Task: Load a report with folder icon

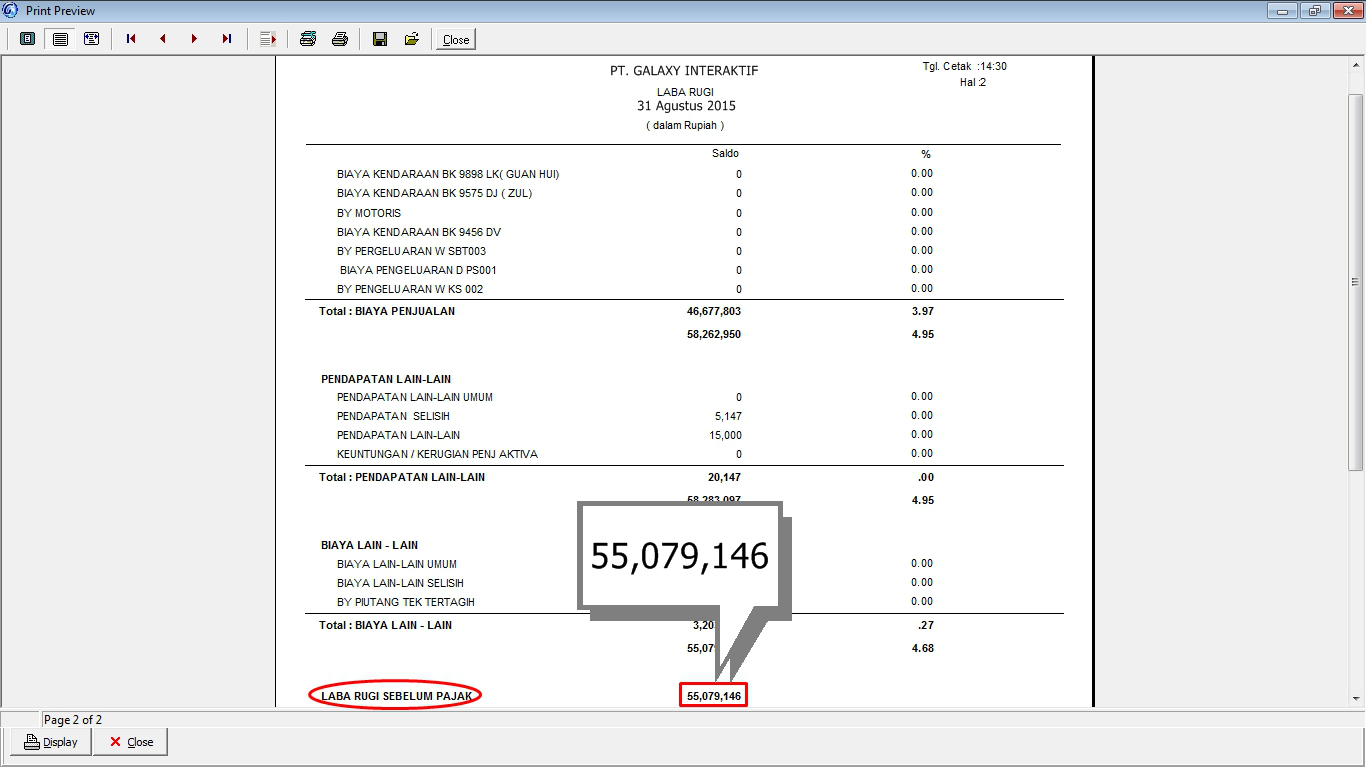Action: click(411, 39)
